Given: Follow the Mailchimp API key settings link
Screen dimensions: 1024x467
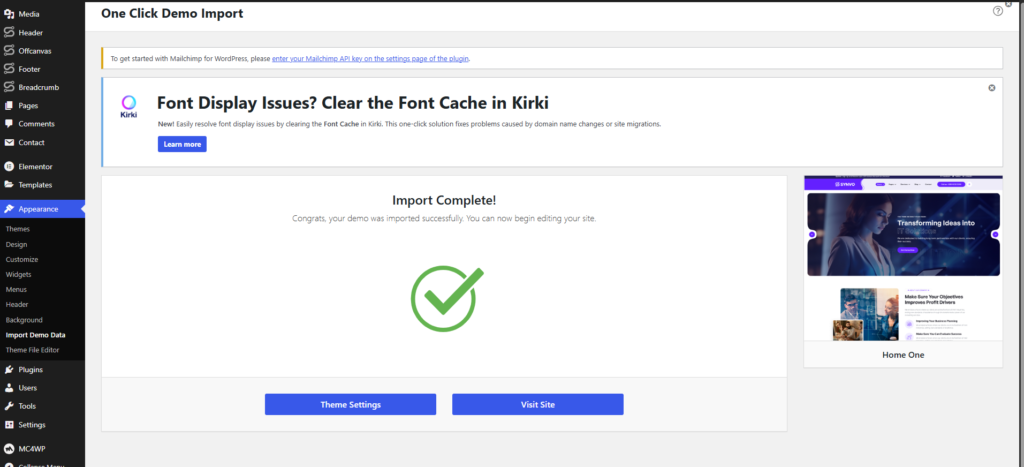Looking at the screenshot, I should [x=370, y=59].
